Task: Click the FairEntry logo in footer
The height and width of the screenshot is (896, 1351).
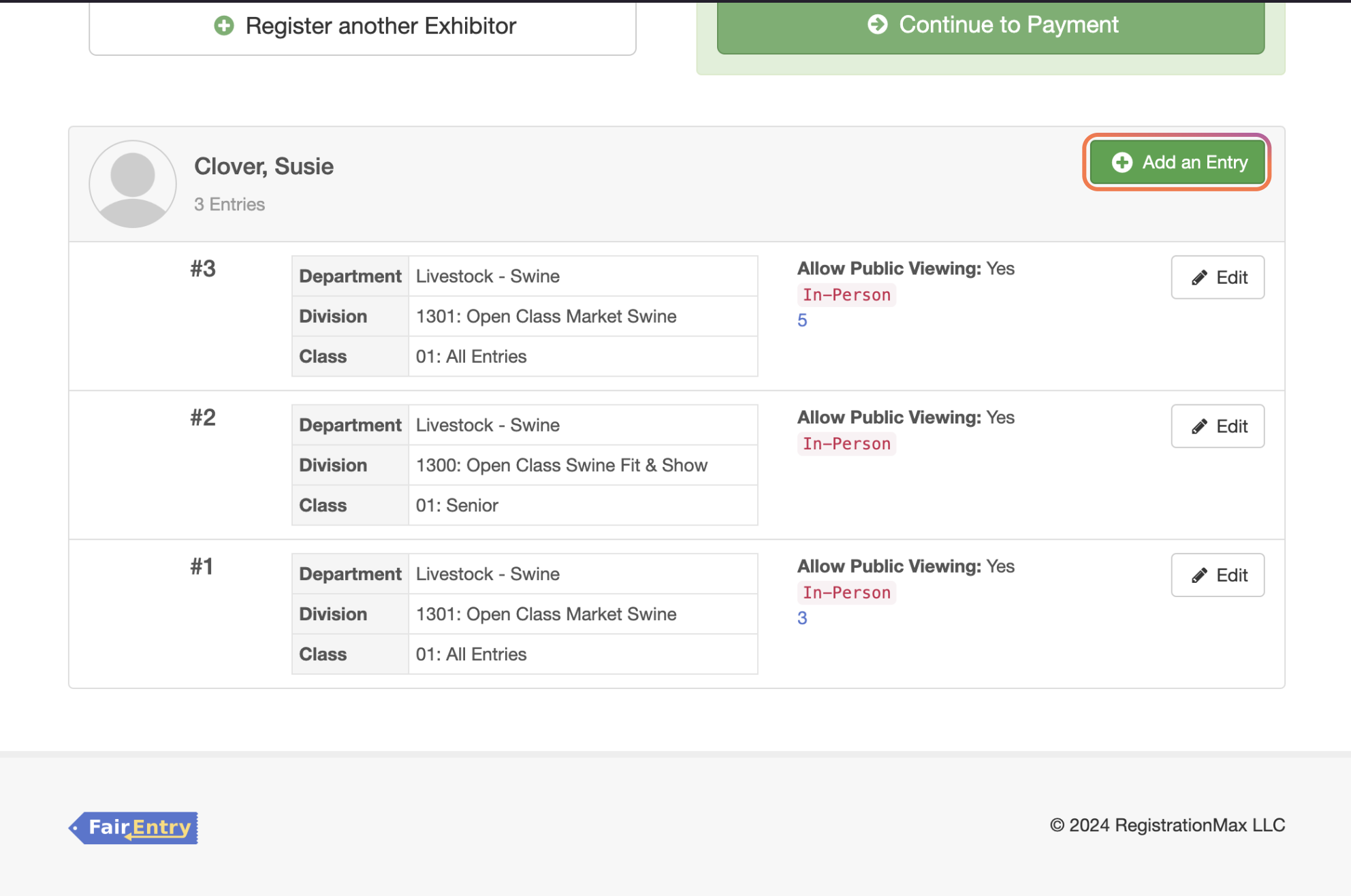Action: (x=133, y=828)
